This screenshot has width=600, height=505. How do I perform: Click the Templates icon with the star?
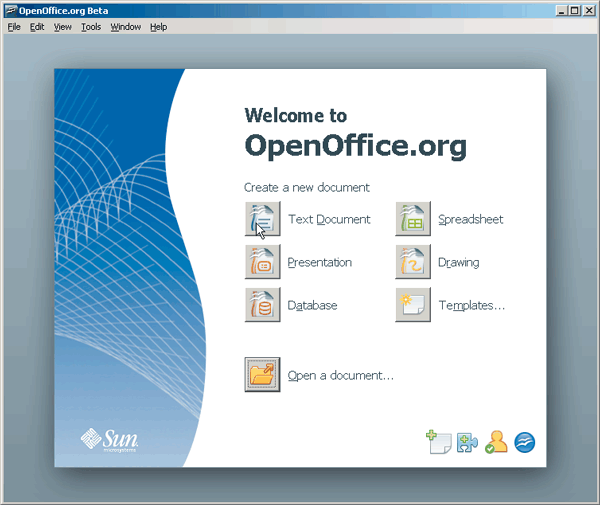coord(413,305)
